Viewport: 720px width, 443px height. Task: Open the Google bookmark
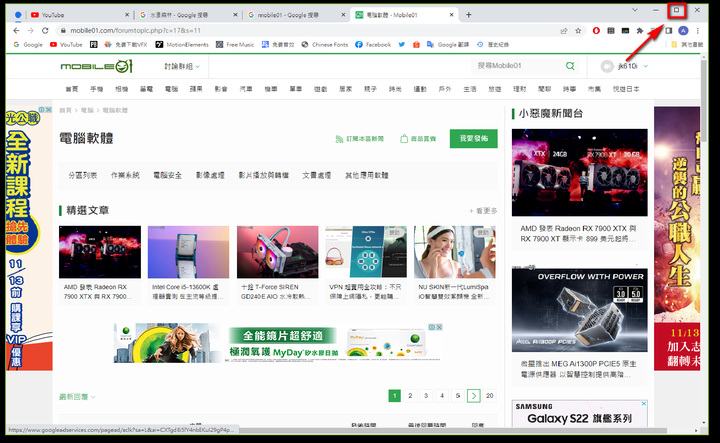[28, 45]
